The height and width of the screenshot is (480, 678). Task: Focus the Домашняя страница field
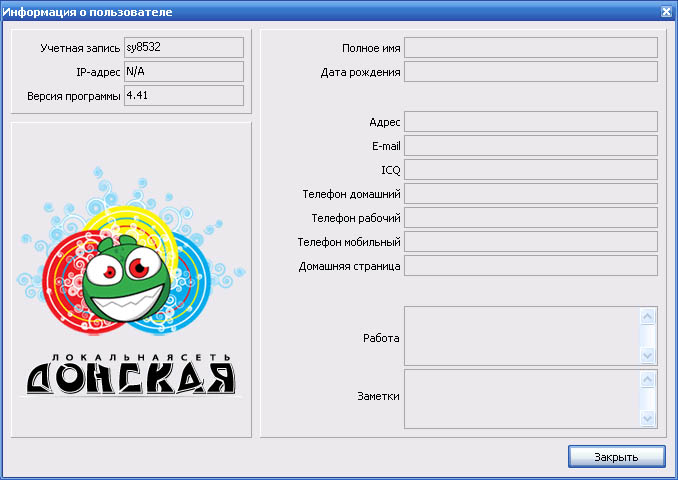pyautogui.click(x=530, y=266)
